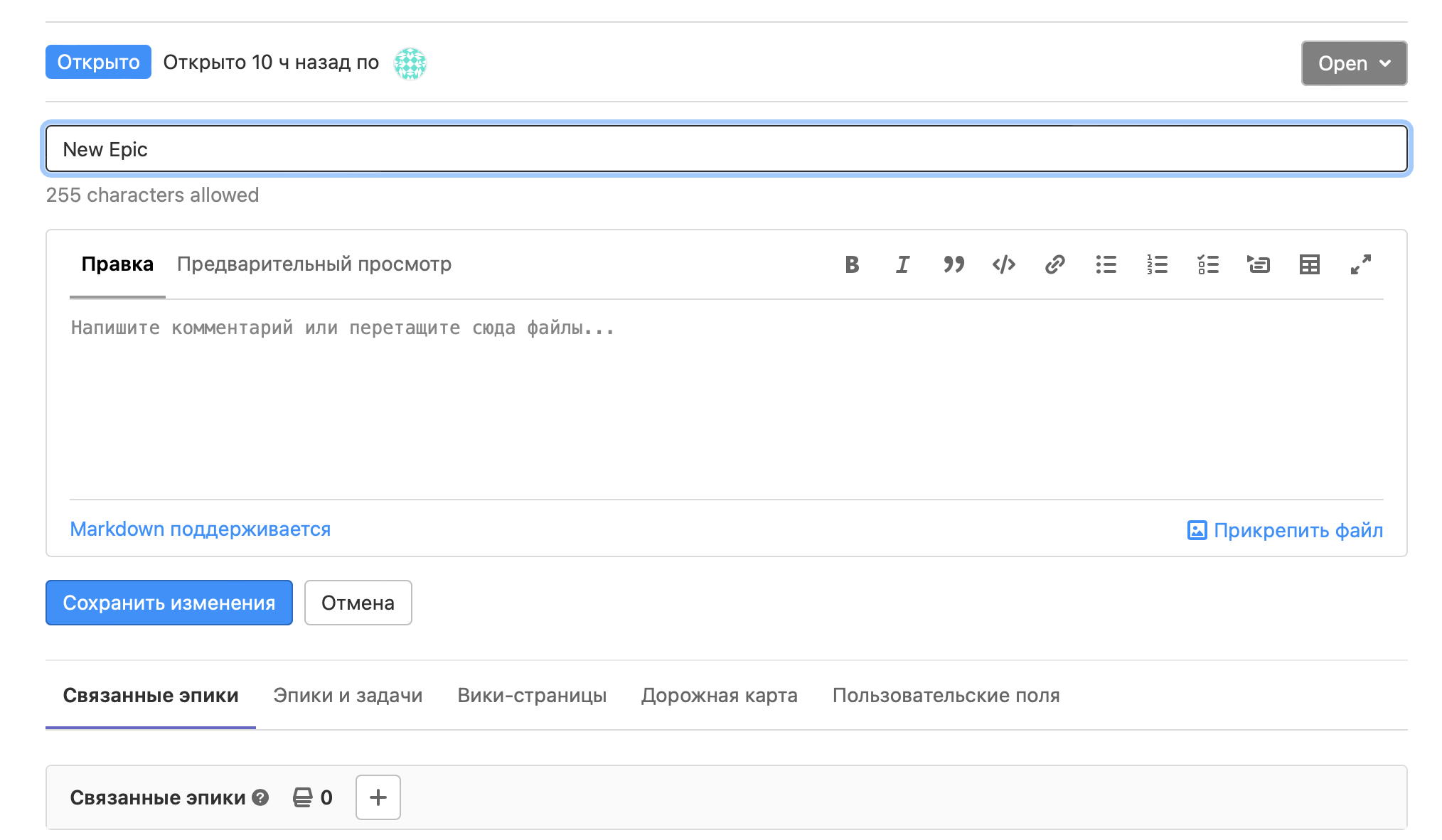The height and width of the screenshot is (840, 1442).
Task: Open the Дорожная карта tab
Action: click(x=719, y=695)
